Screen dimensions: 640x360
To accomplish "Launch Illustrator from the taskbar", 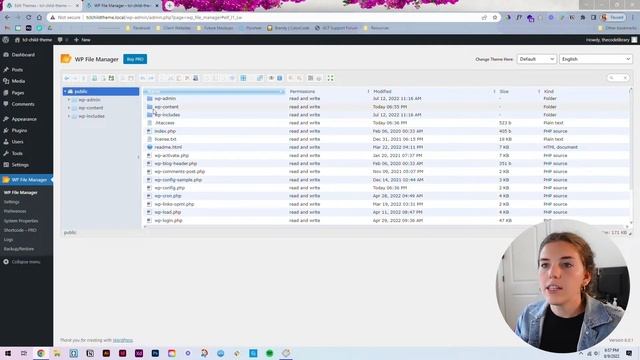I will pos(106,353).
